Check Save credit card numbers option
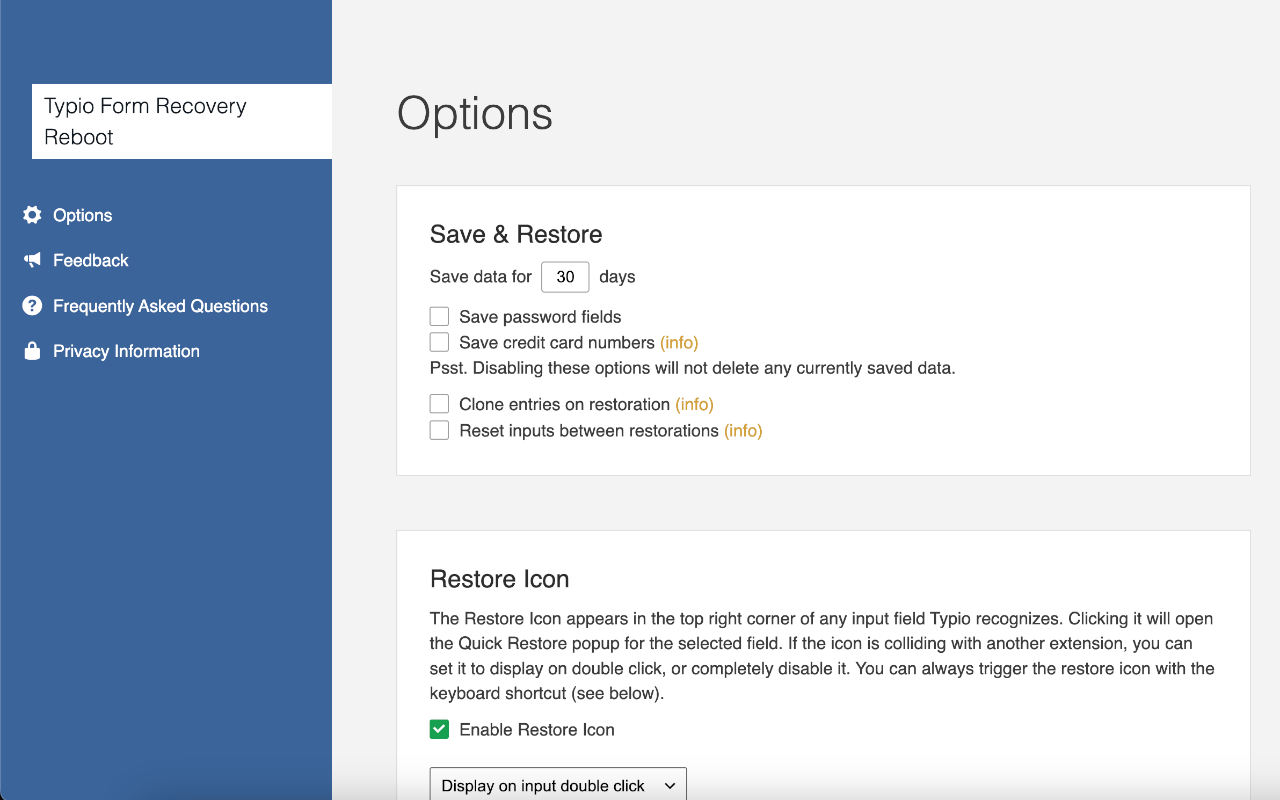Viewport: 1280px width, 800px height. pos(439,342)
